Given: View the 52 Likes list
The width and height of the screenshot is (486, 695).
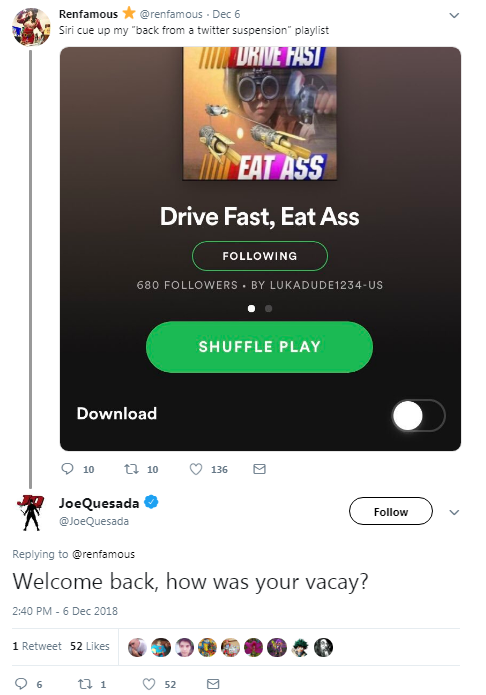Looking at the screenshot, I should [90, 646].
